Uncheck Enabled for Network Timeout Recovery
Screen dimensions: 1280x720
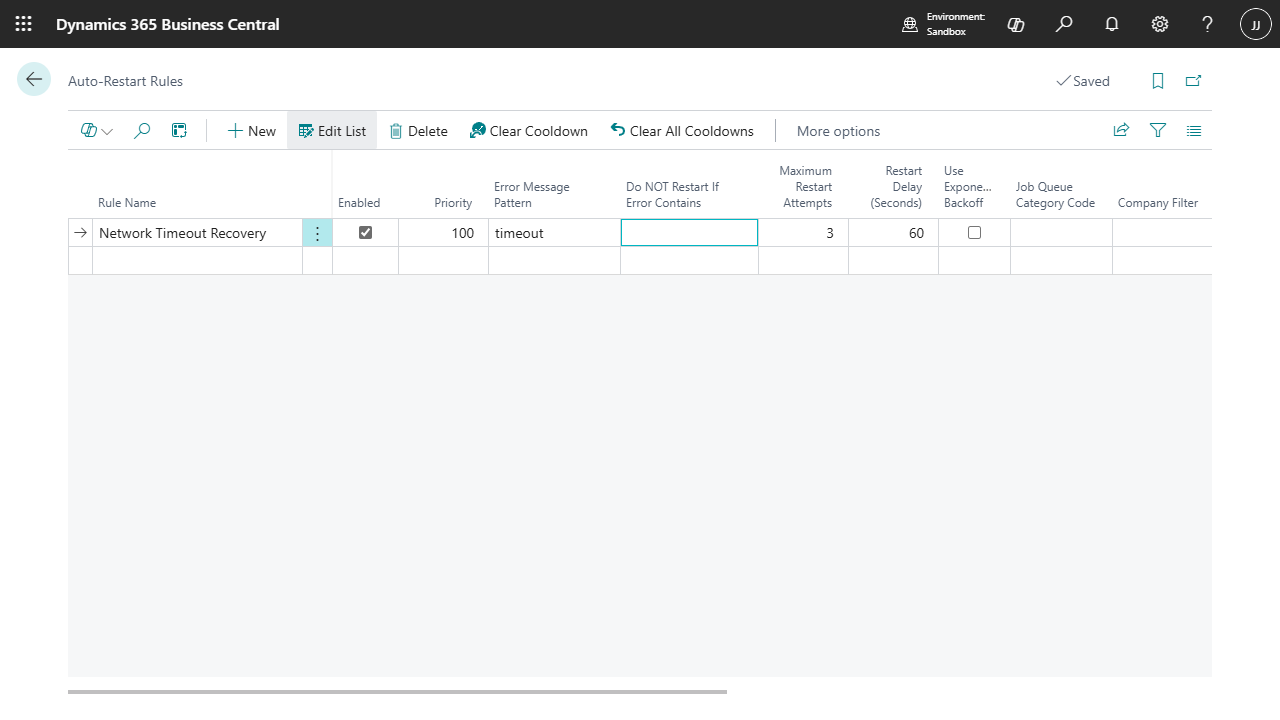(365, 233)
